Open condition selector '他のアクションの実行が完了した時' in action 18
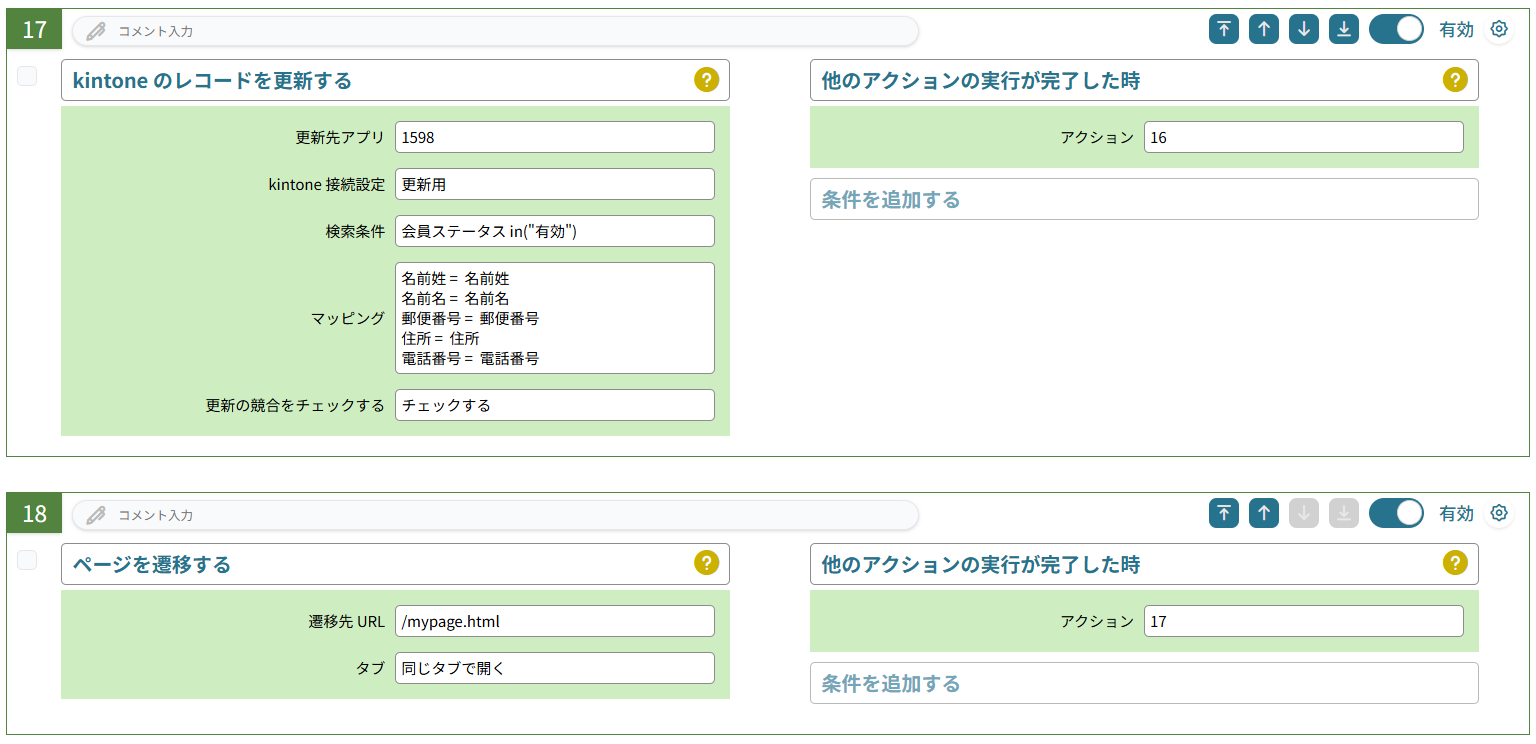Screen dimensions: 1536x744 (x=1144, y=564)
